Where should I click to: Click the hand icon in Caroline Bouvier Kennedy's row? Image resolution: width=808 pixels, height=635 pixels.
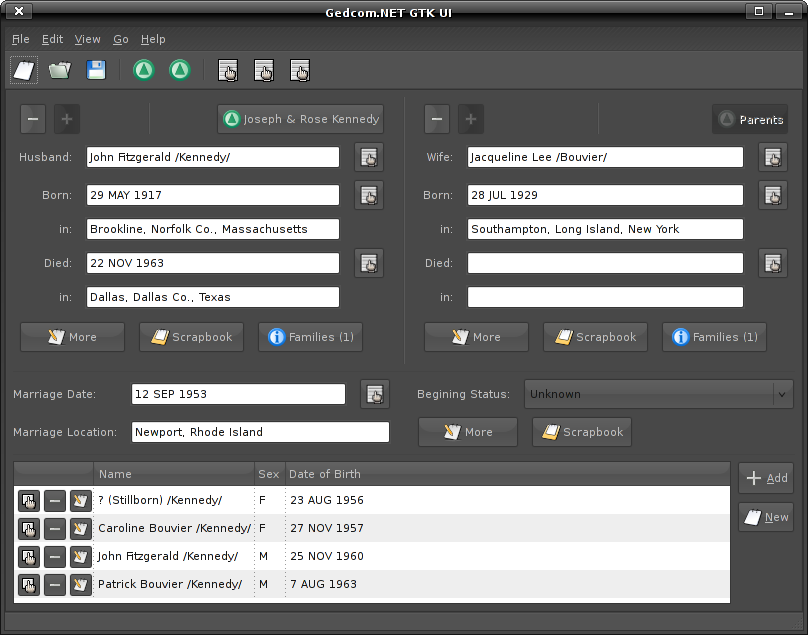(x=29, y=528)
